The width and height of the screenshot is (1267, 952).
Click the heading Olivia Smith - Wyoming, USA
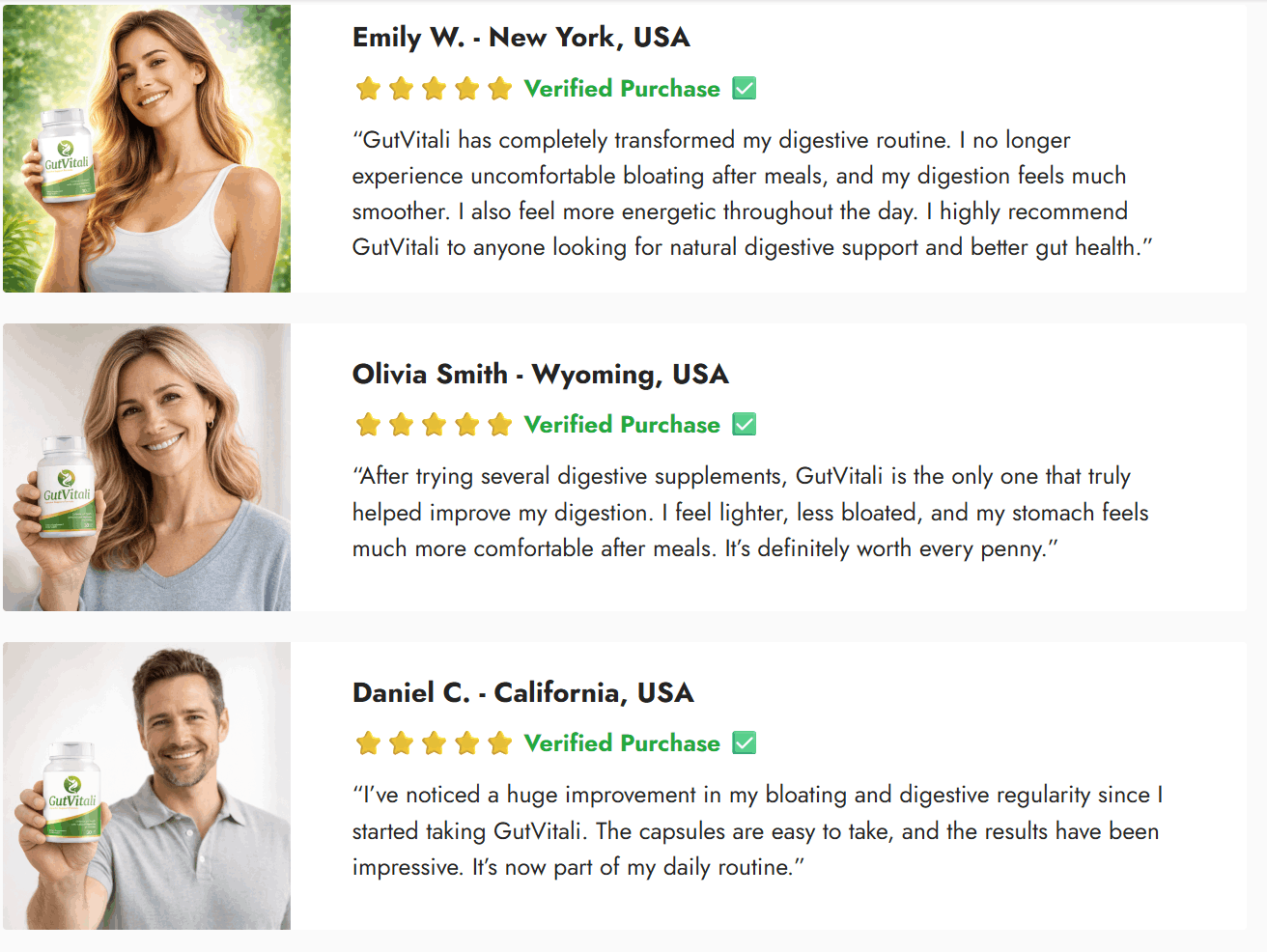pos(540,374)
